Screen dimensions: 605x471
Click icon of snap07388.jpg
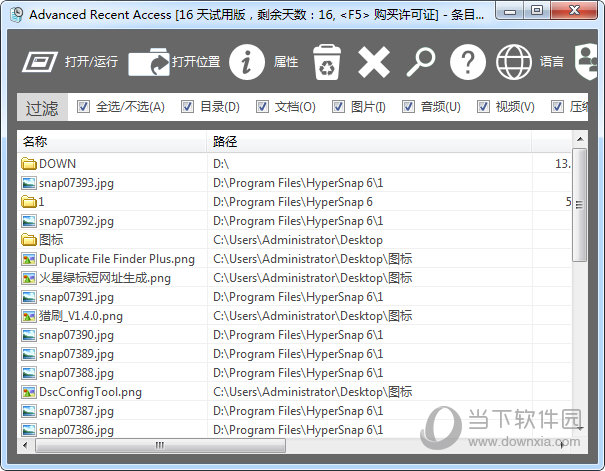click(29, 373)
